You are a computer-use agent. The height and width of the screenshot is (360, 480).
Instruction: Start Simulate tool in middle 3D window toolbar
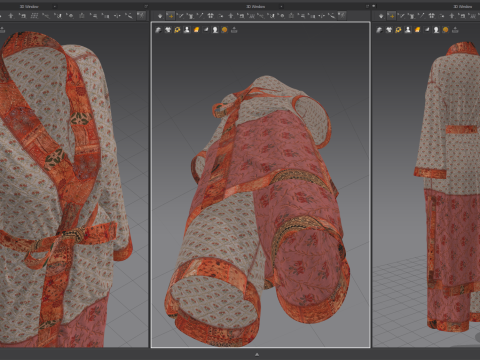160,16
